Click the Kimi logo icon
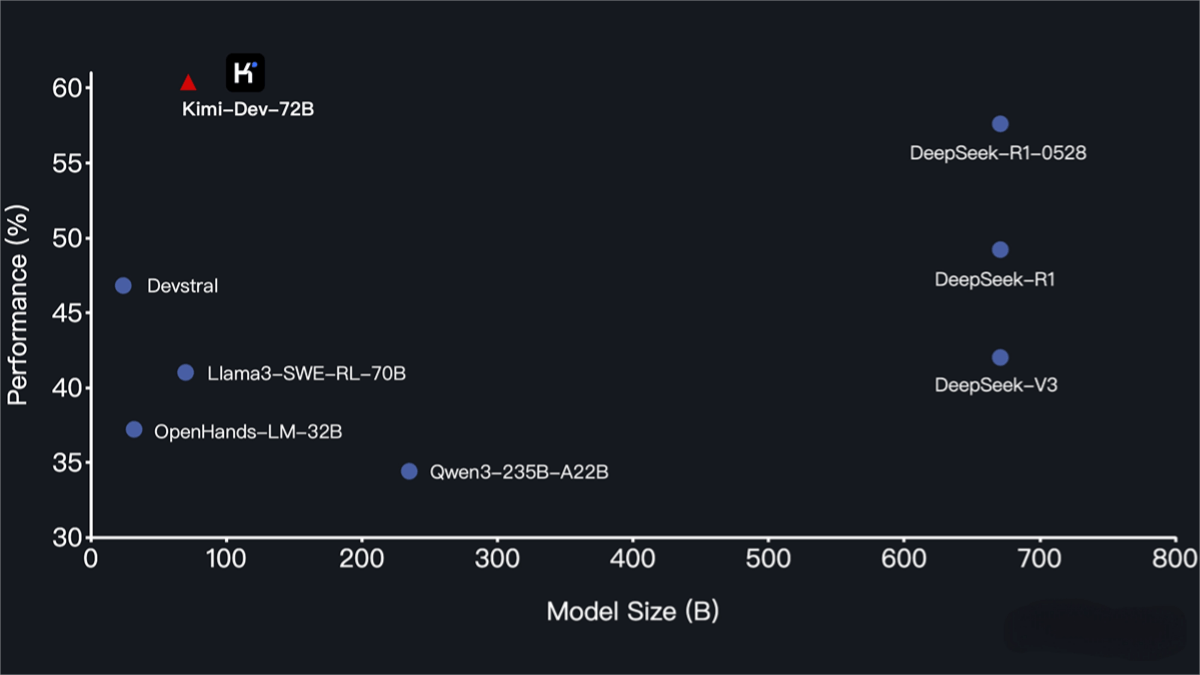The height and width of the screenshot is (675, 1200). pyautogui.click(x=245, y=73)
